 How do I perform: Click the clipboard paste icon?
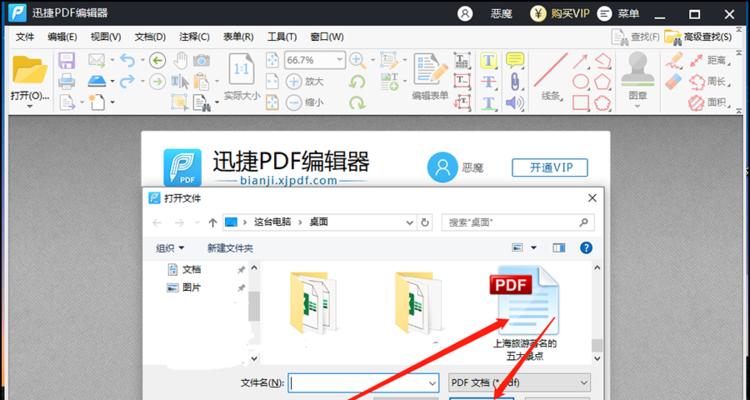(x=201, y=81)
